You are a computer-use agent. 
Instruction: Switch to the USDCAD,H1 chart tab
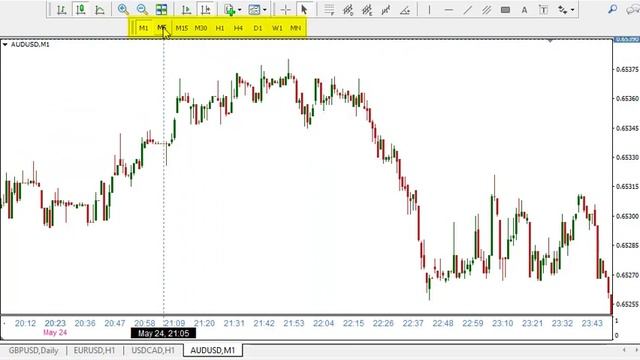[153, 350]
